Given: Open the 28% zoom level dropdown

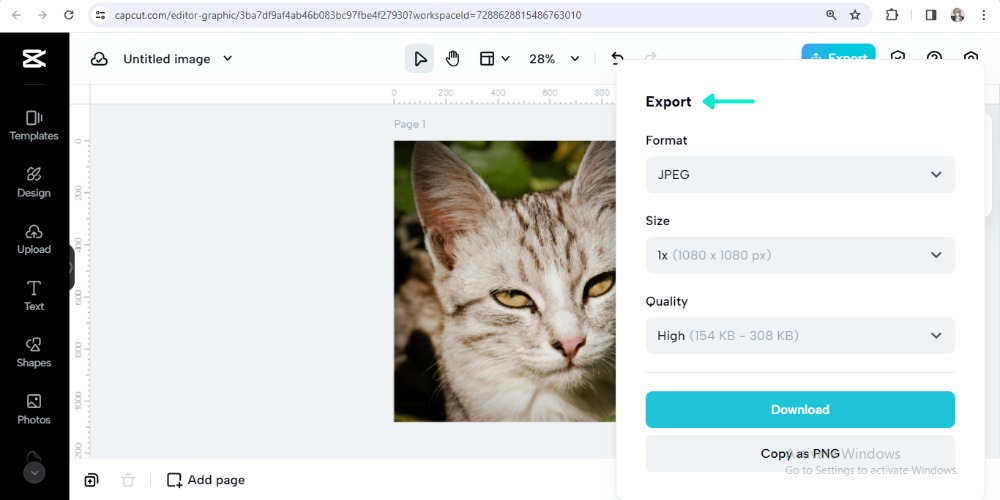Looking at the screenshot, I should click(554, 59).
